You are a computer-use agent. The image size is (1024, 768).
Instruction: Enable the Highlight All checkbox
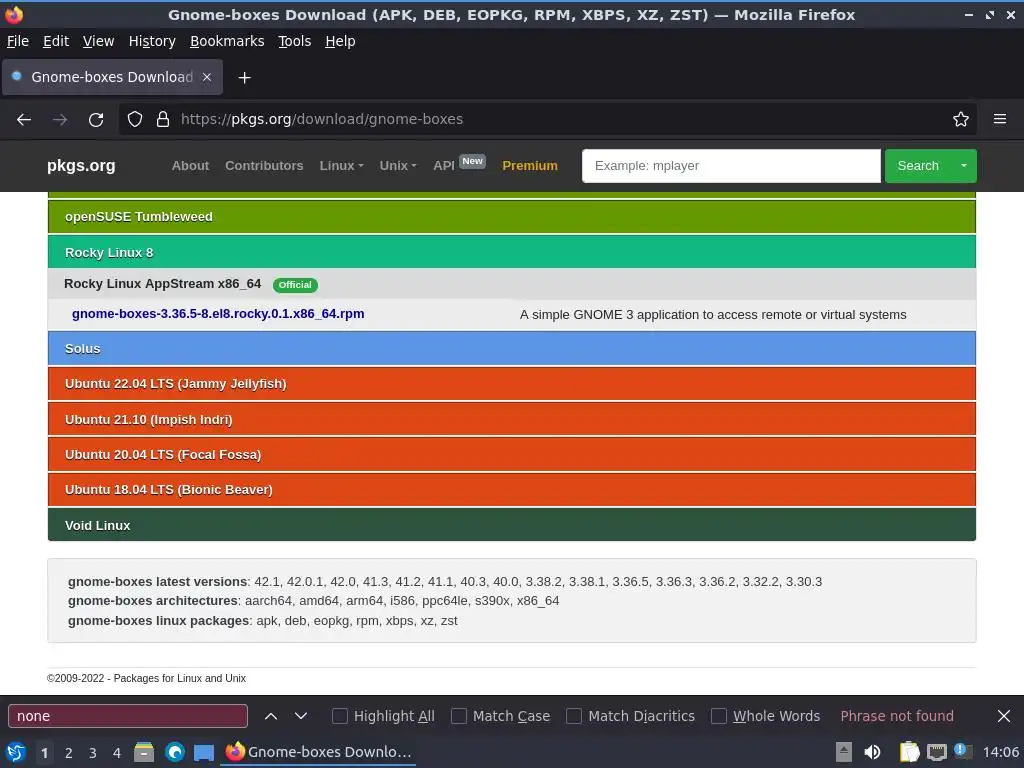click(x=340, y=716)
